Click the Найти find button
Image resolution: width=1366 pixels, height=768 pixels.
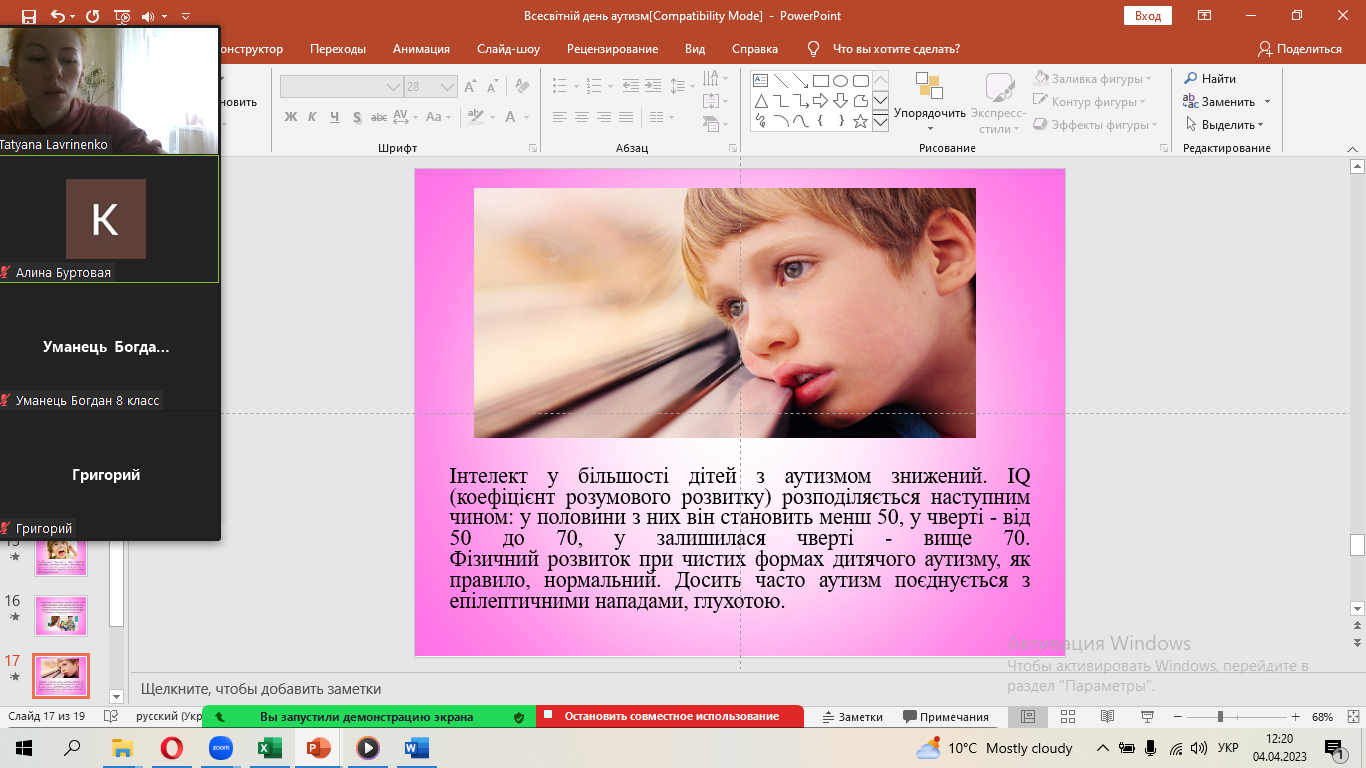pyautogui.click(x=1210, y=78)
